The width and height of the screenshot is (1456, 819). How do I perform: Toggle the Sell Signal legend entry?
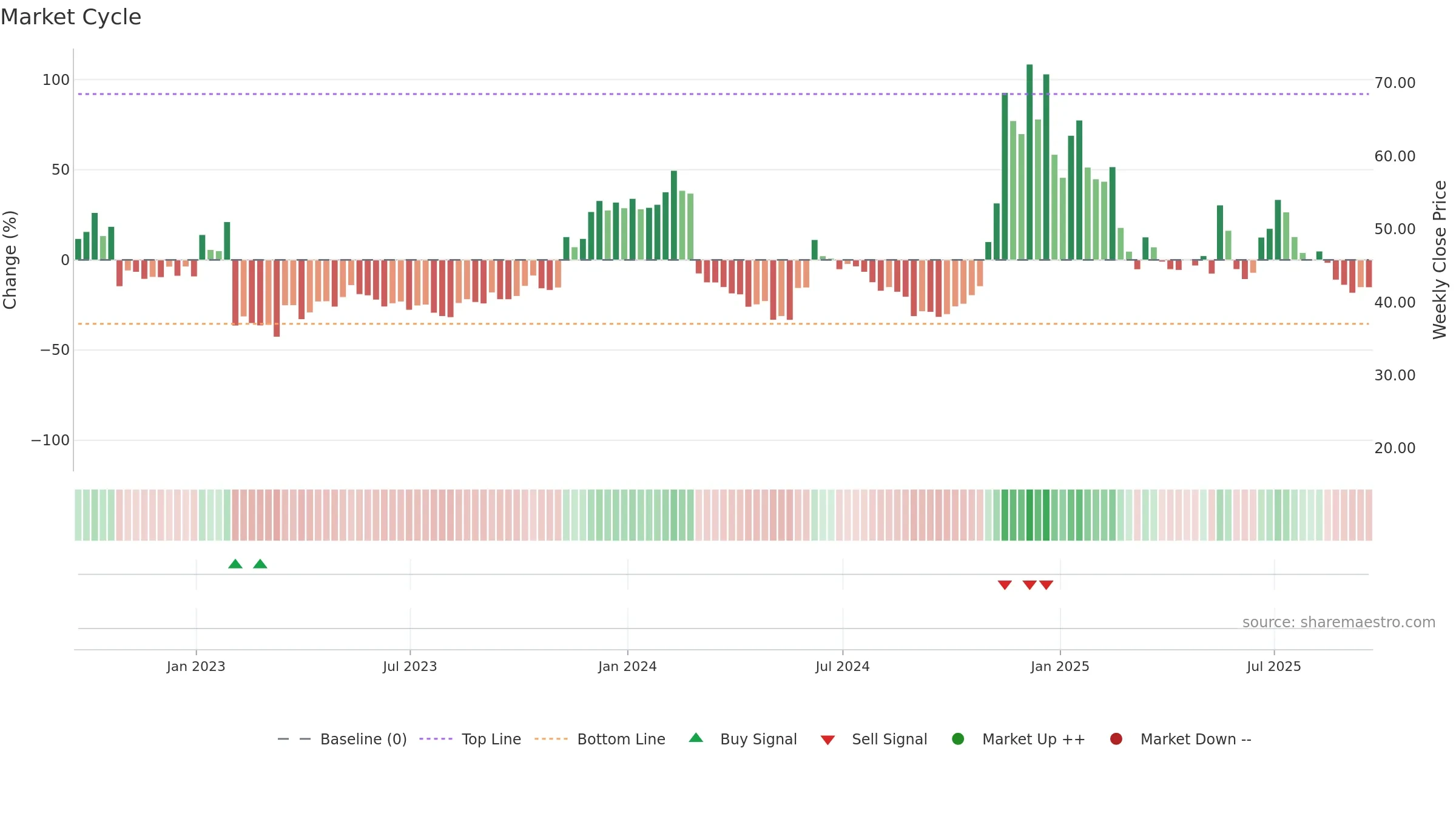874,739
